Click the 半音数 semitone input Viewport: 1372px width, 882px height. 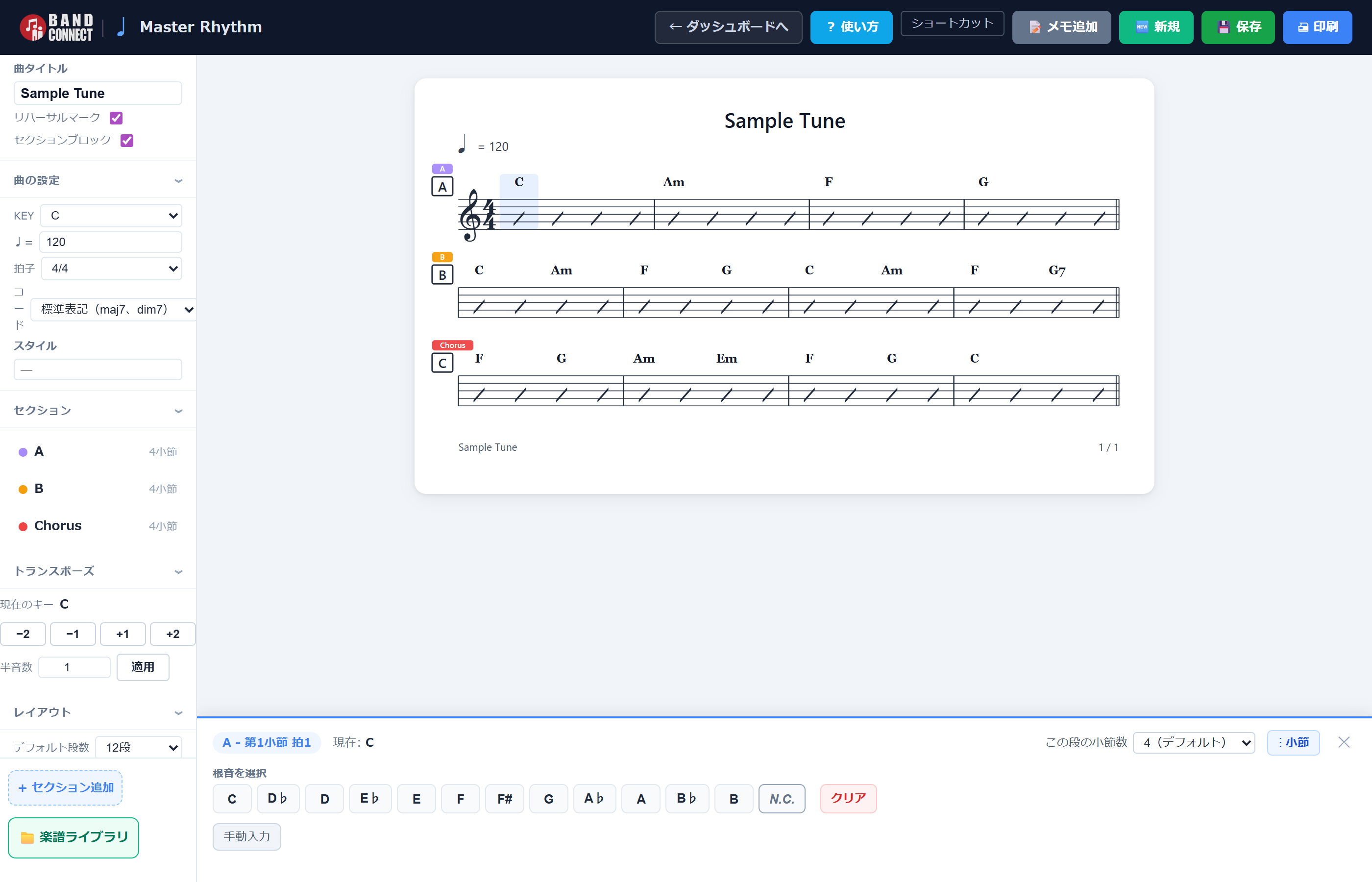(74, 667)
